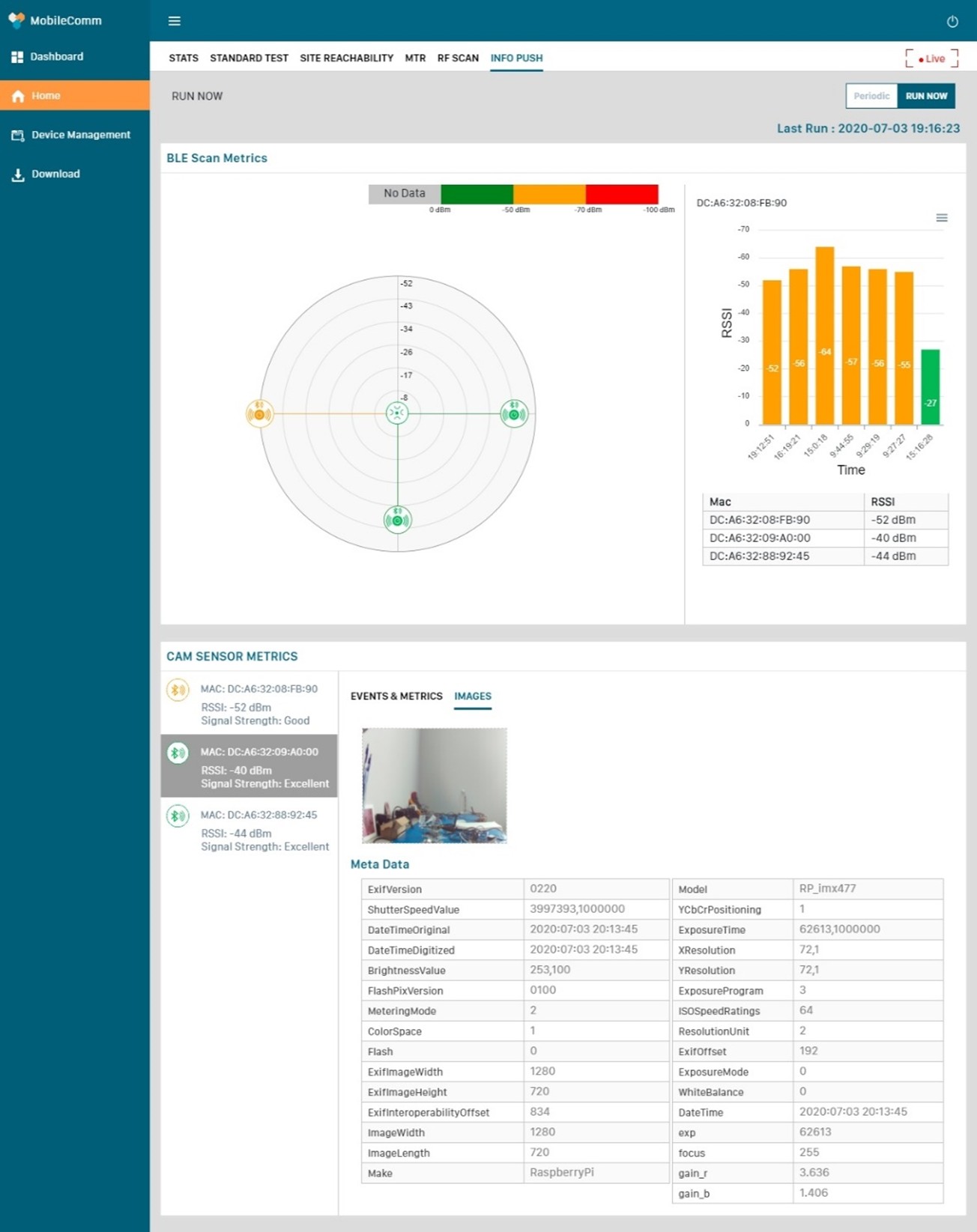Click the power logout icon
977x1232 pixels.
click(952, 21)
